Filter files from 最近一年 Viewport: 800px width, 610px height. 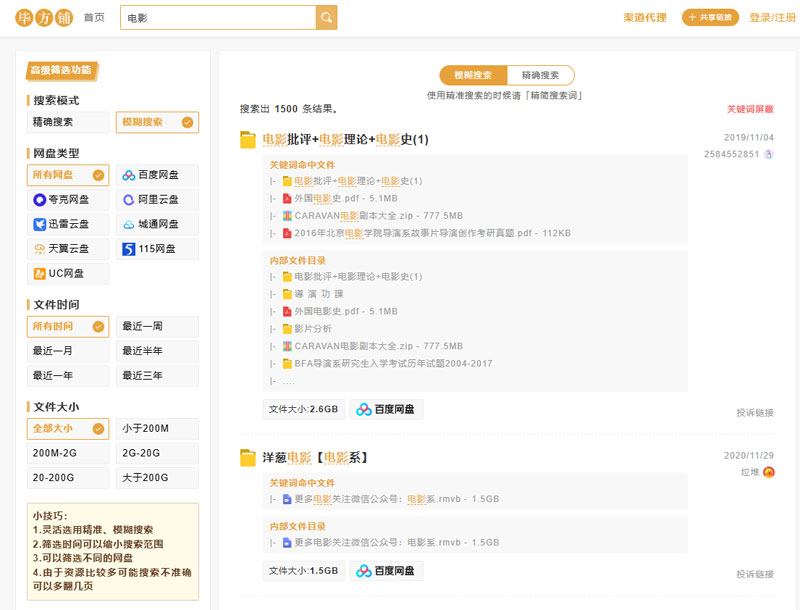[x=68, y=375]
